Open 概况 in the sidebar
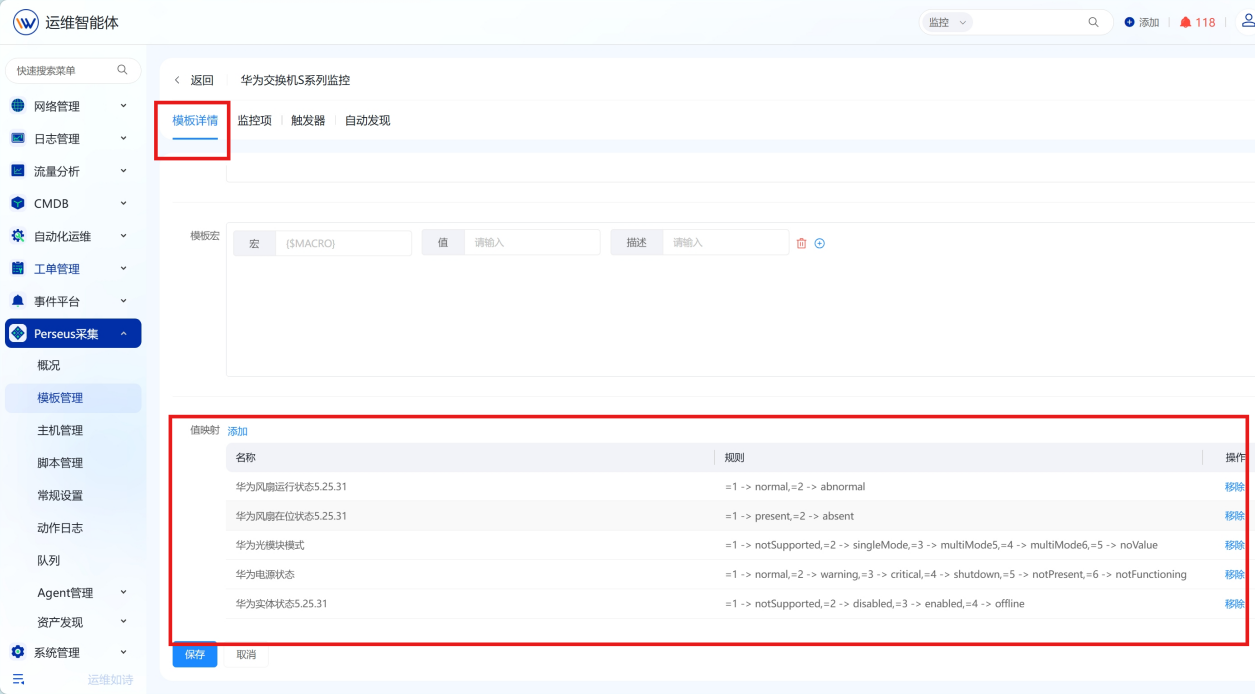Image resolution: width=1256 pixels, height=695 pixels. click(x=49, y=365)
